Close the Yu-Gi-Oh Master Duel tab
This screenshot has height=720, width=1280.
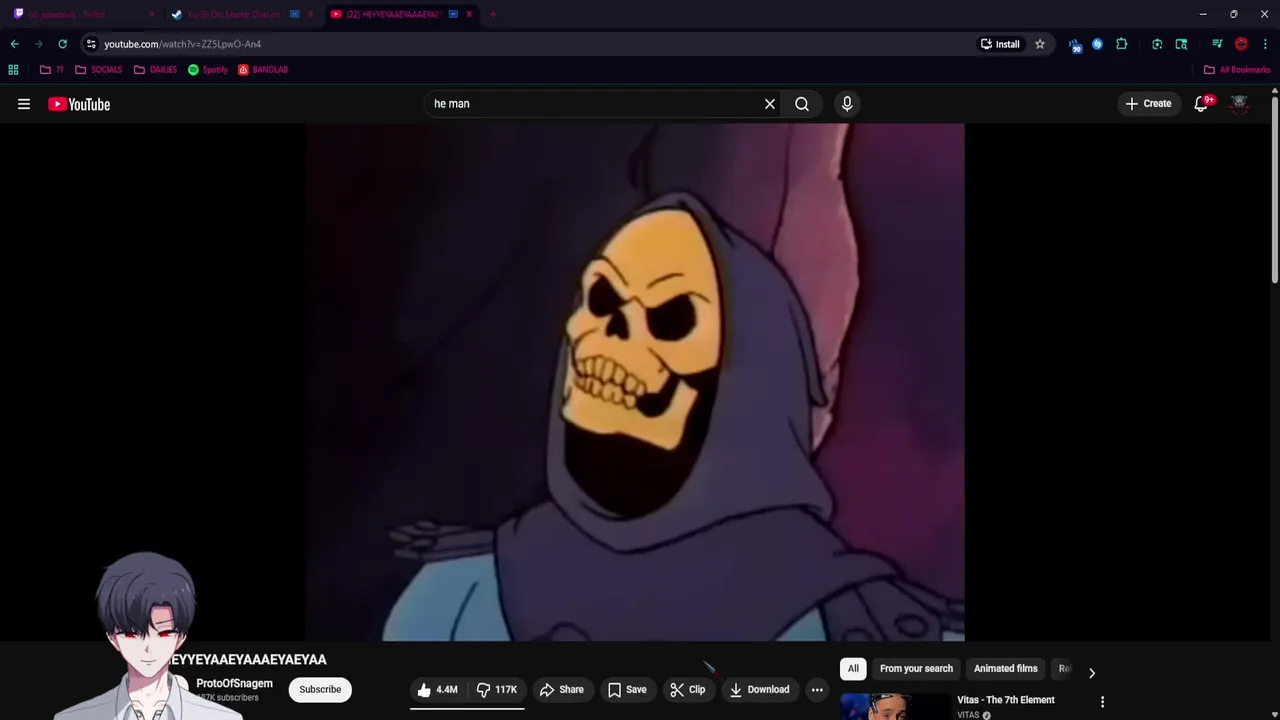coord(310,14)
